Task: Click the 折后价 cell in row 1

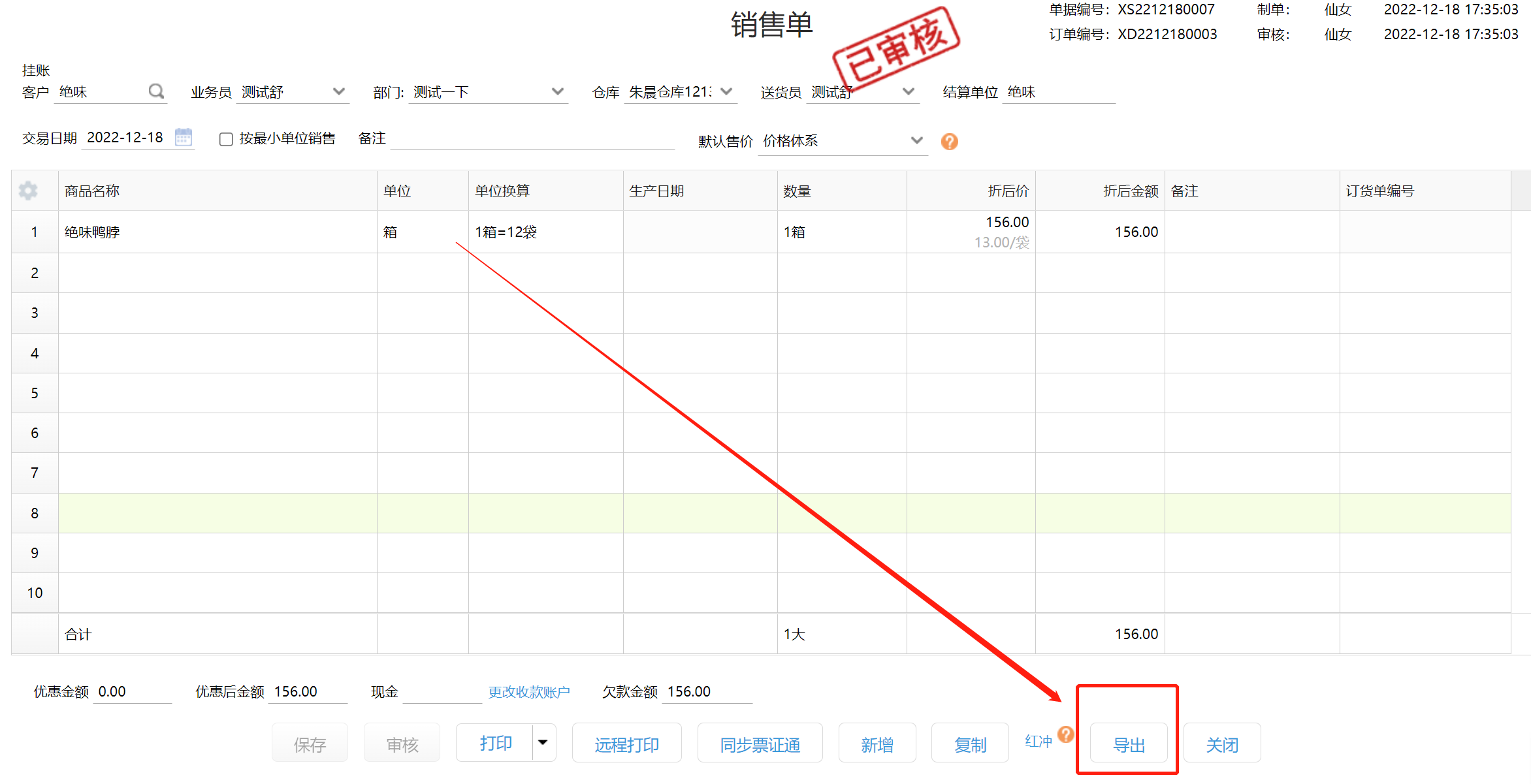Action: [x=971, y=232]
